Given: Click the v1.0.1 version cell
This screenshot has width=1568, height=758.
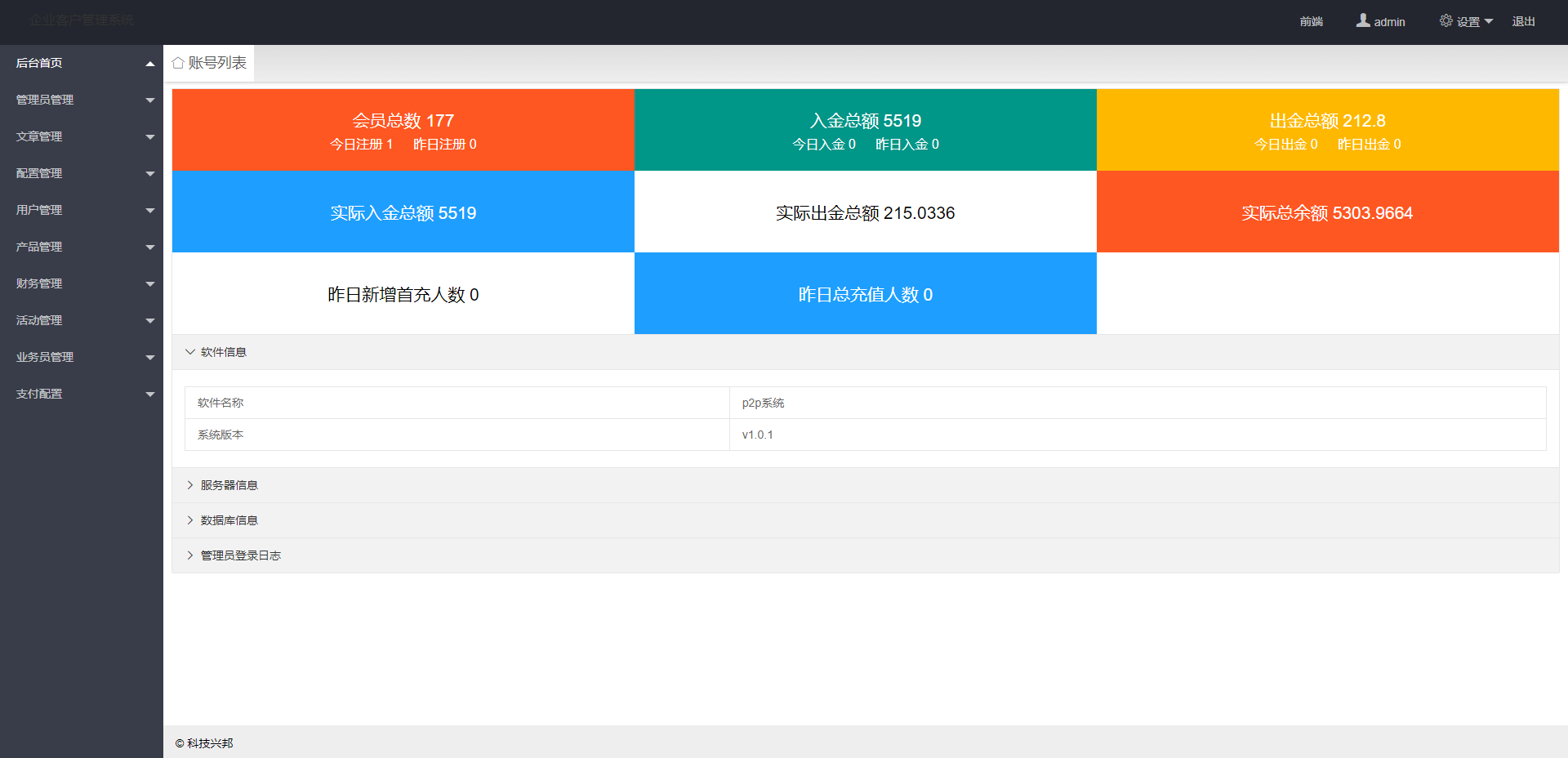Looking at the screenshot, I should [1138, 435].
